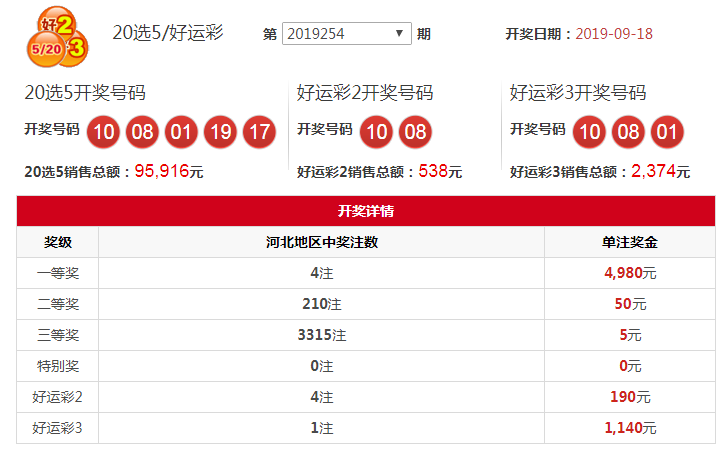Click the prize amount 0元

[x=630, y=366]
